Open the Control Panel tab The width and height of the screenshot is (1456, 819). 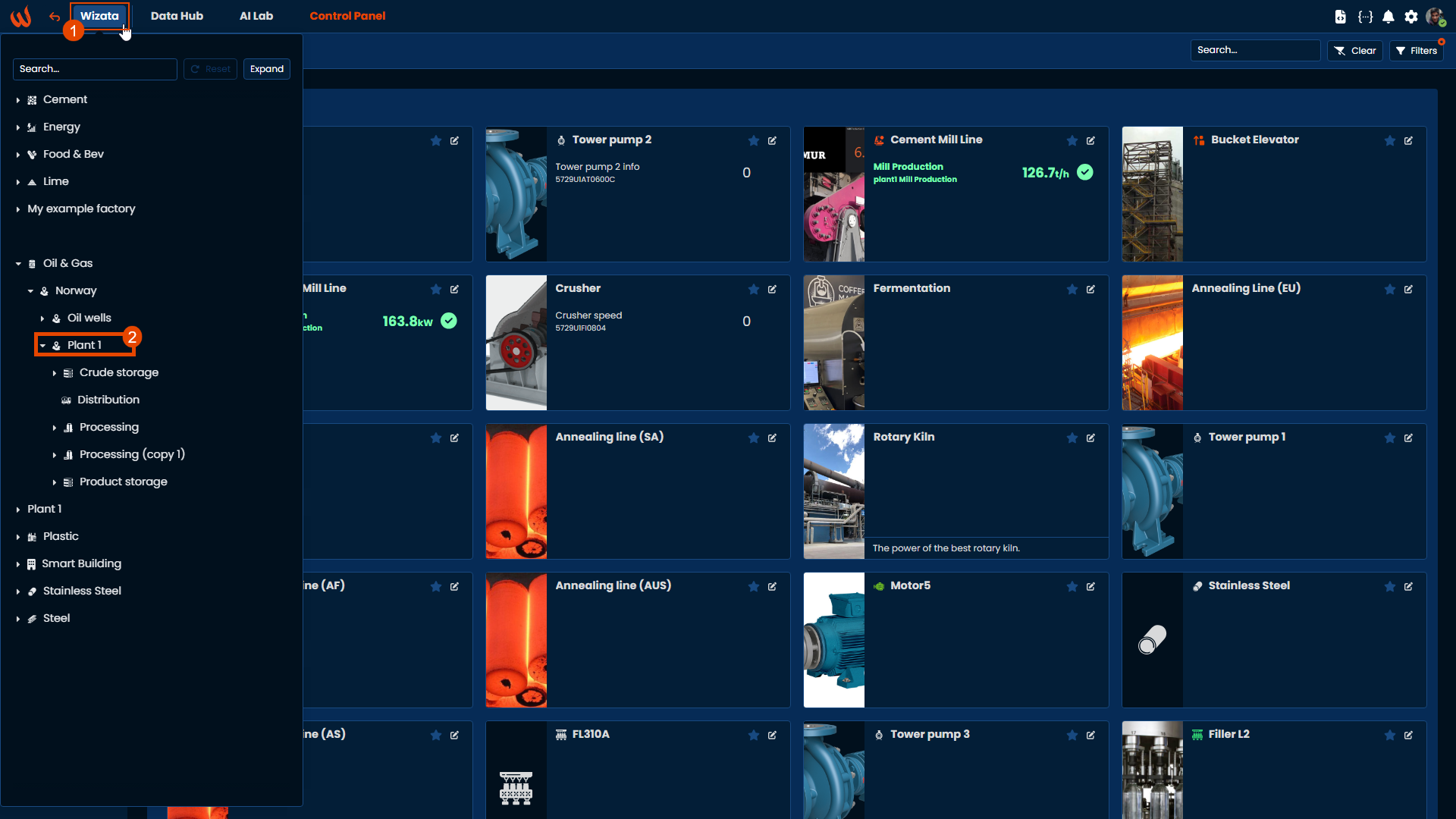click(x=347, y=16)
